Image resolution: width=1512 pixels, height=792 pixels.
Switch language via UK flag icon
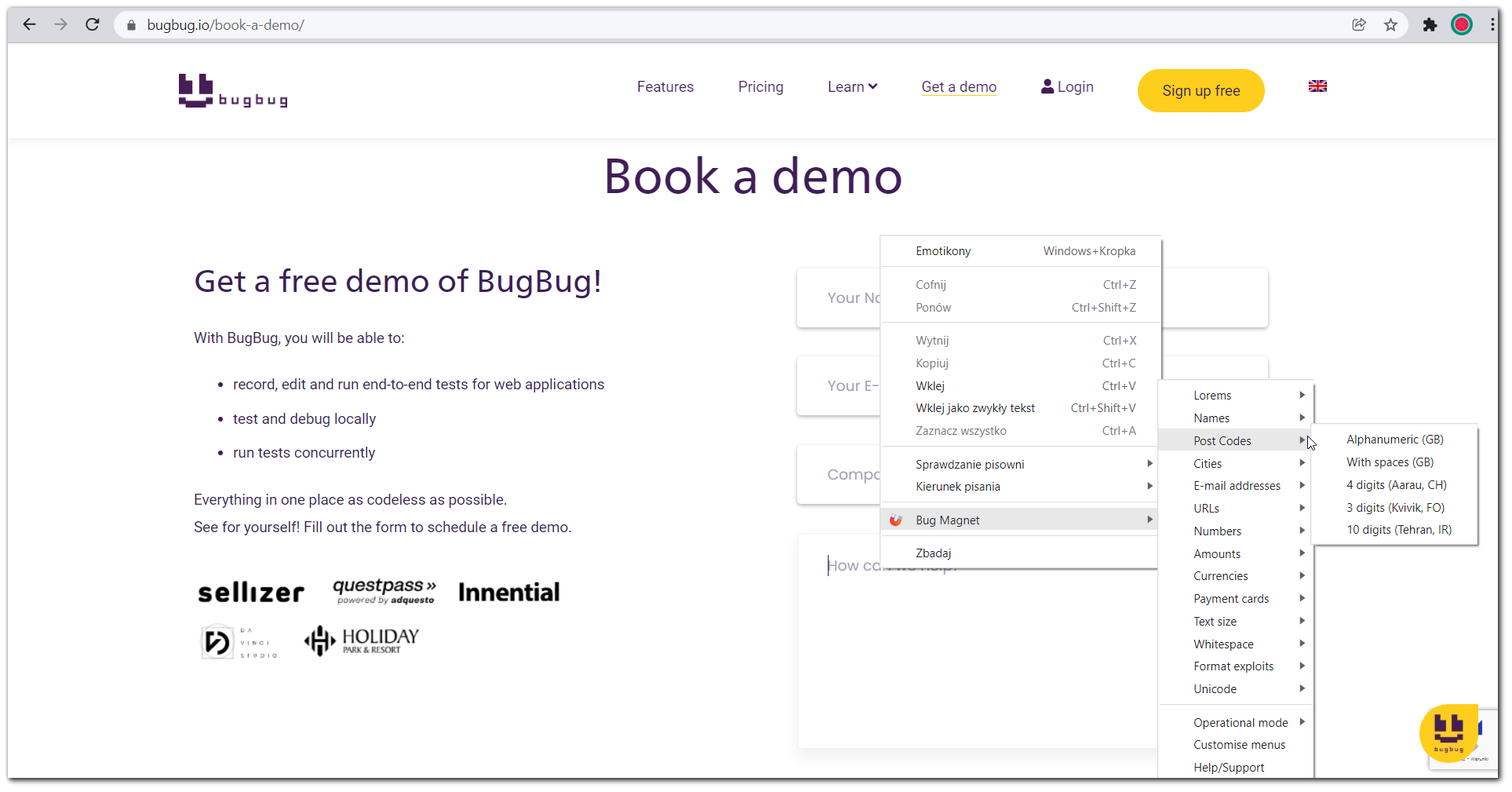point(1317,86)
